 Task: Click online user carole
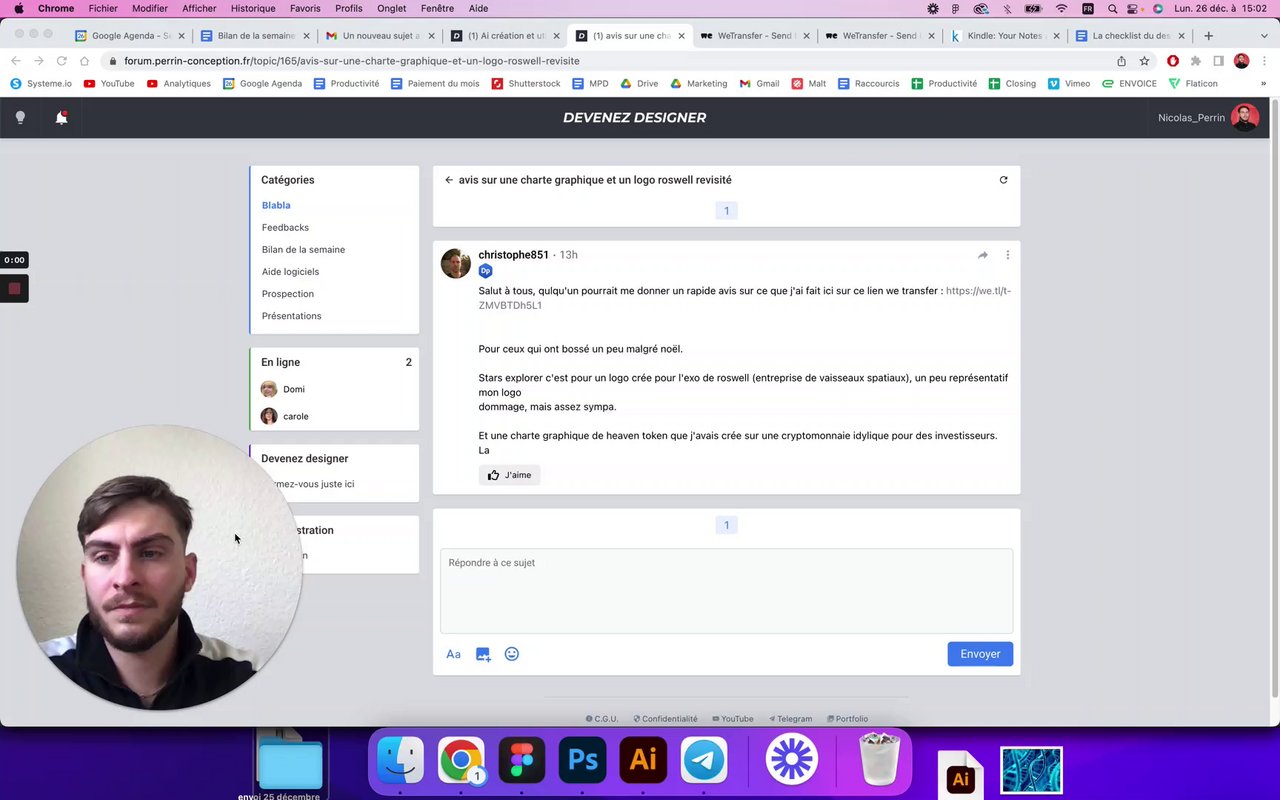[x=285, y=416]
